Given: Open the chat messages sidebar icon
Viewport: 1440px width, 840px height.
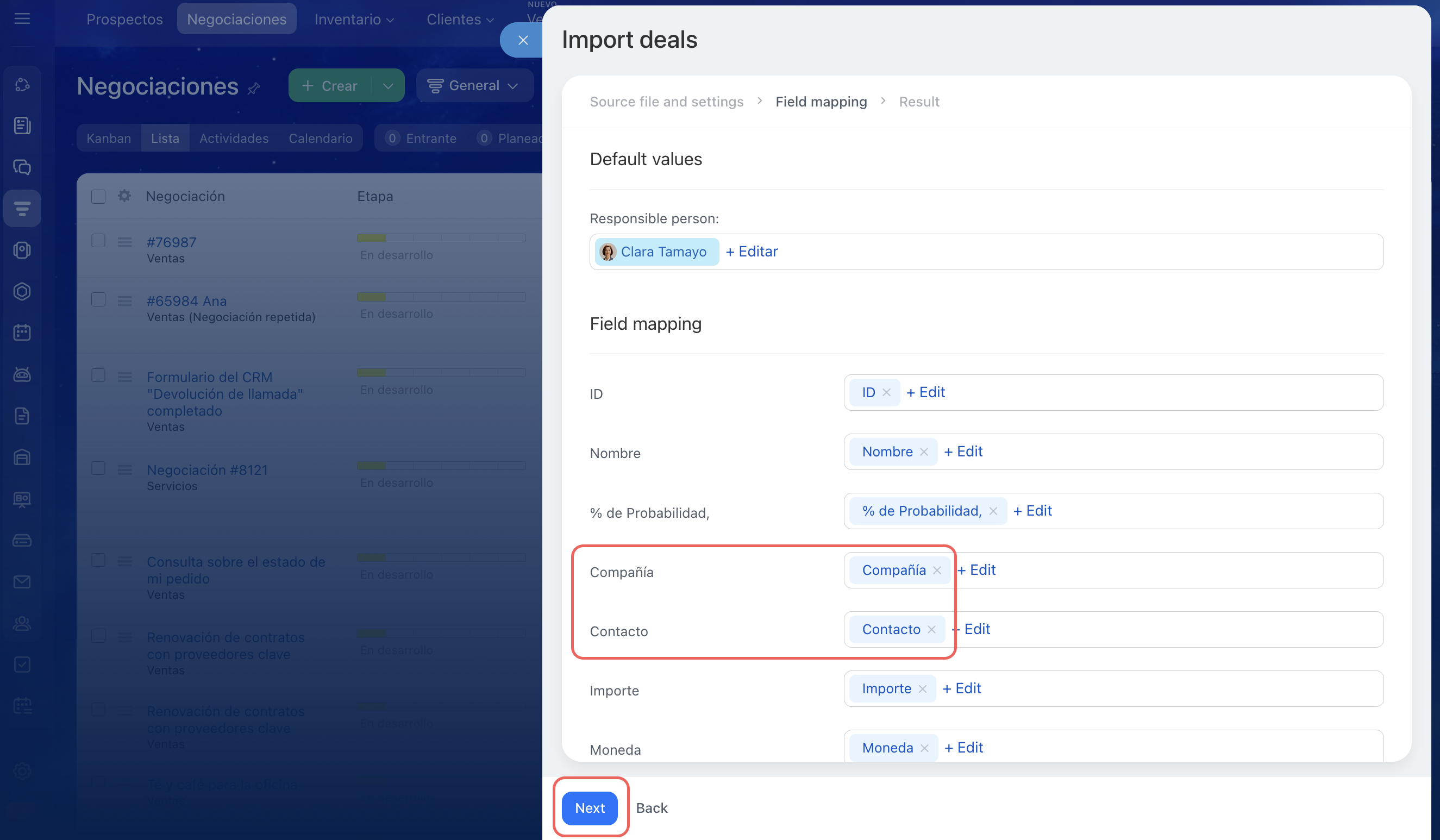Looking at the screenshot, I should (x=22, y=167).
